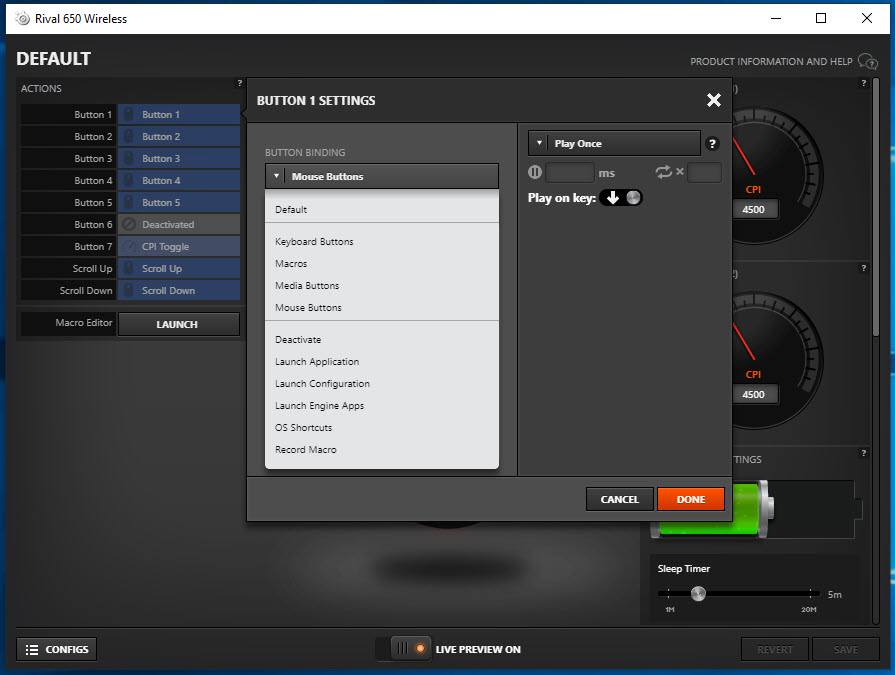Choose Keyboard Buttons from binding list
The height and width of the screenshot is (675, 895).
[382, 241]
